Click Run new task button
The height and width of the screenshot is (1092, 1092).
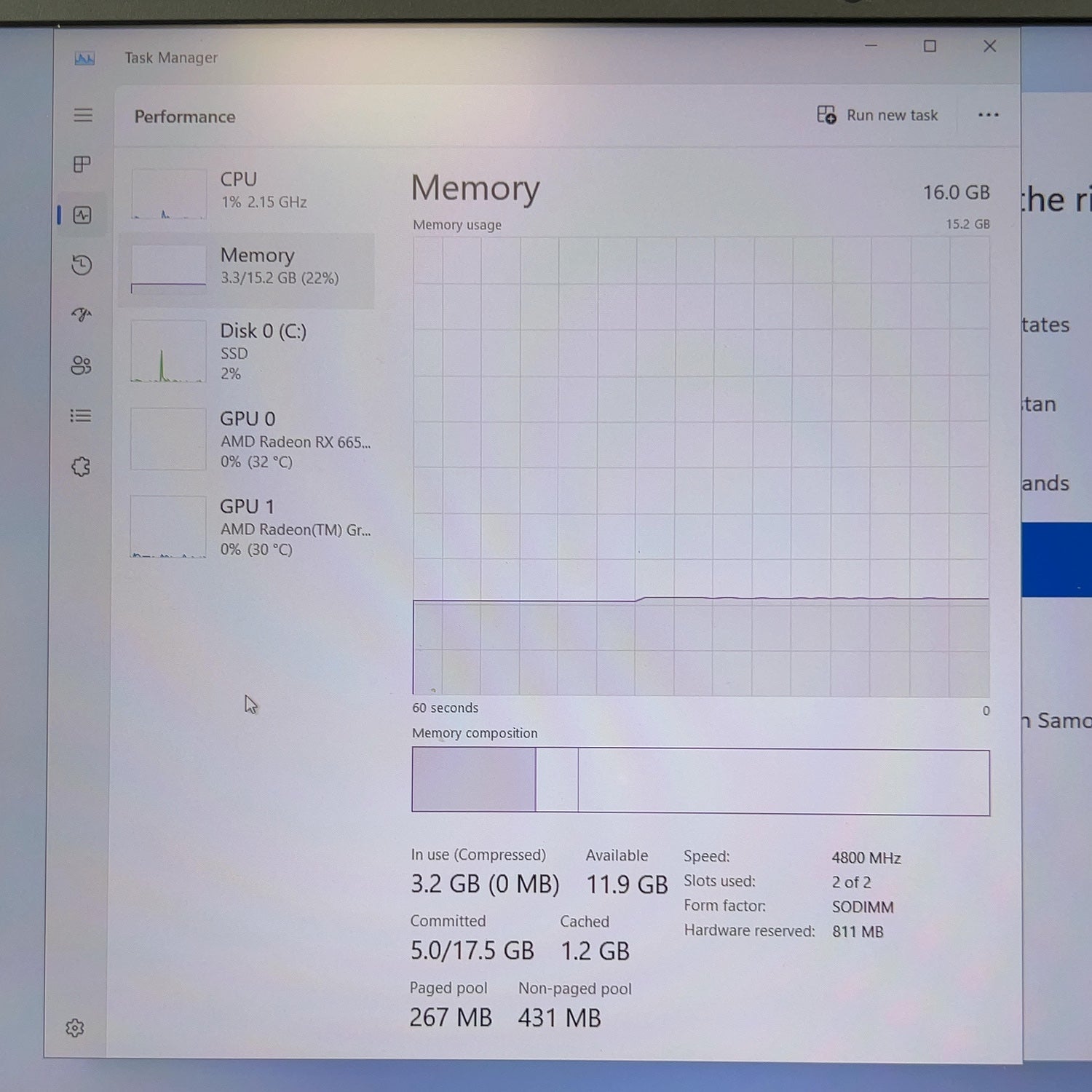[x=877, y=115]
